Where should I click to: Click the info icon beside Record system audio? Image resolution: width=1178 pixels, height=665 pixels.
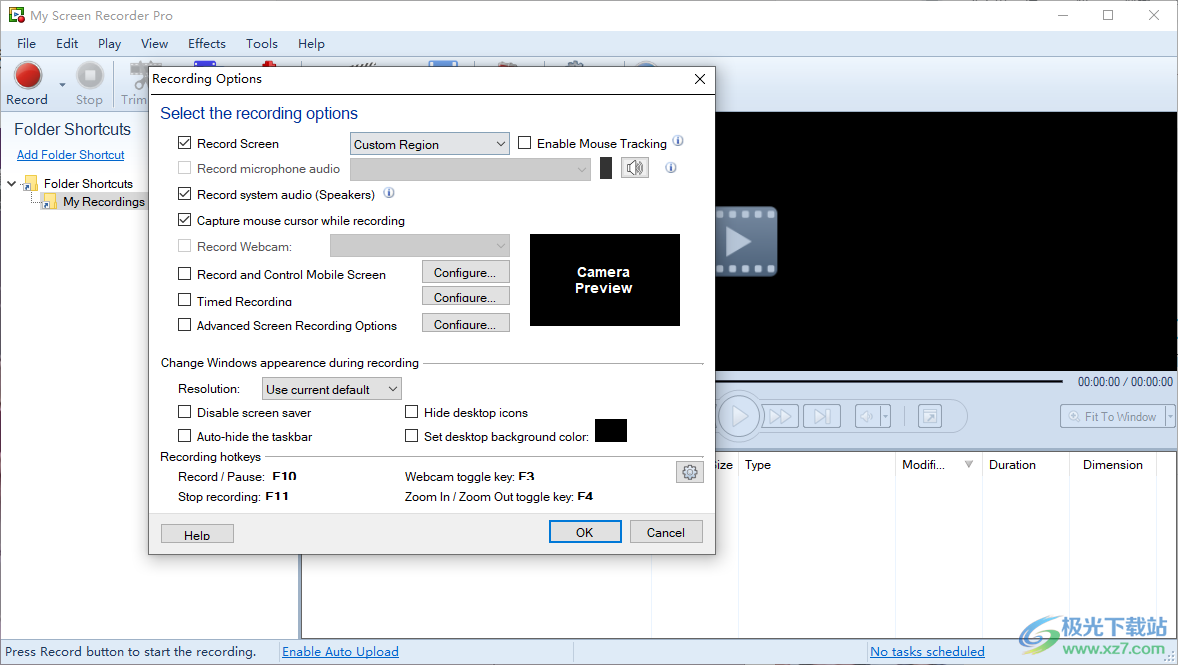click(389, 193)
